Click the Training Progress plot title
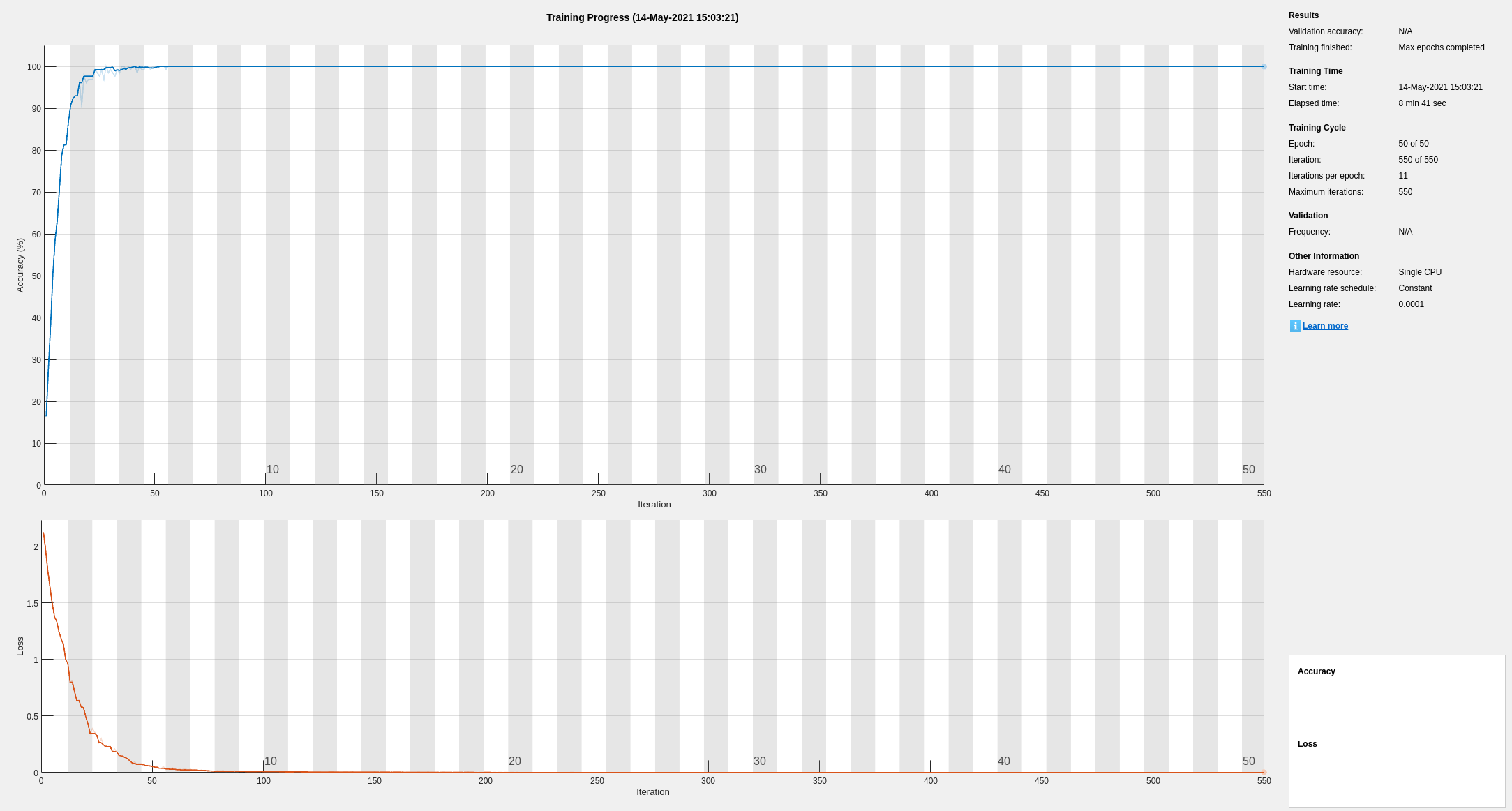The height and width of the screenshot is (811, 1512). (x=642, y=17)
